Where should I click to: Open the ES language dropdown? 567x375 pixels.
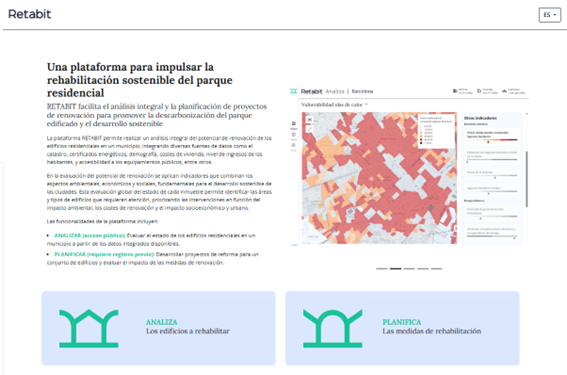tap(550, 15)
